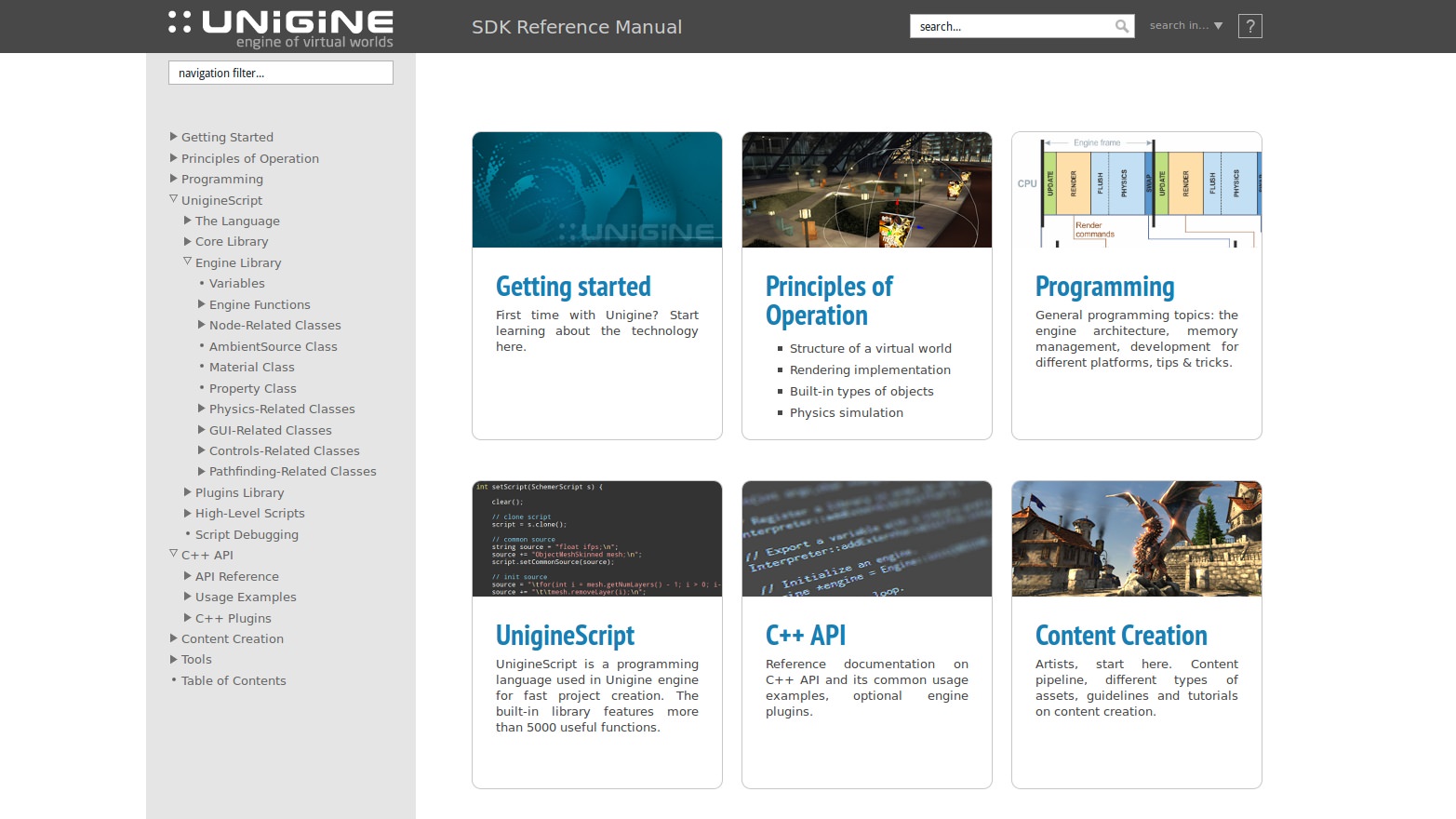This screenshot has height=819, width=1456.
Task: Open the 'Content Creation' card heading
Action: (1121, 636)
